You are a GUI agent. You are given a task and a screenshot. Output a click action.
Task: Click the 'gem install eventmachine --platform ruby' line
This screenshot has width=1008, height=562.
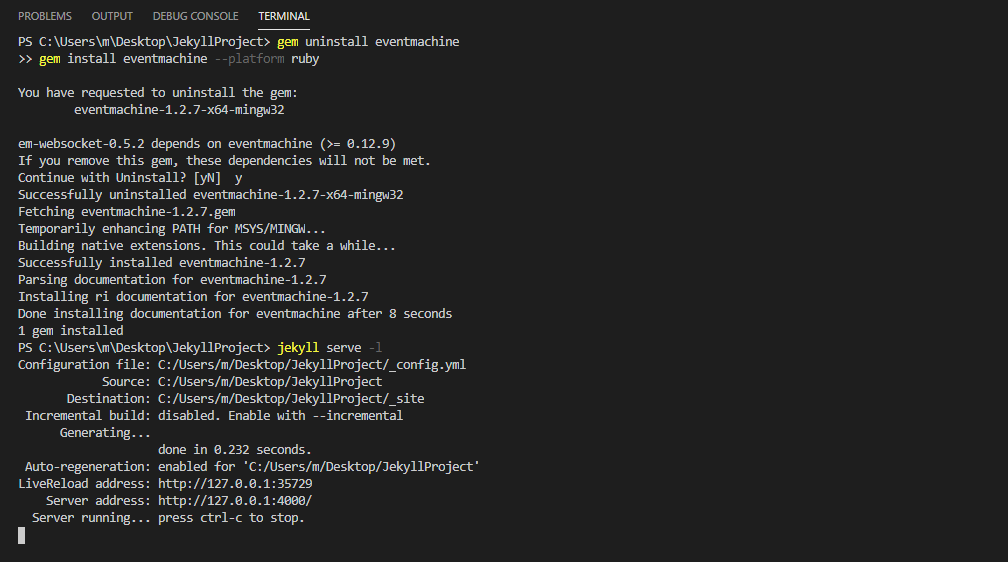click(179, 59)
